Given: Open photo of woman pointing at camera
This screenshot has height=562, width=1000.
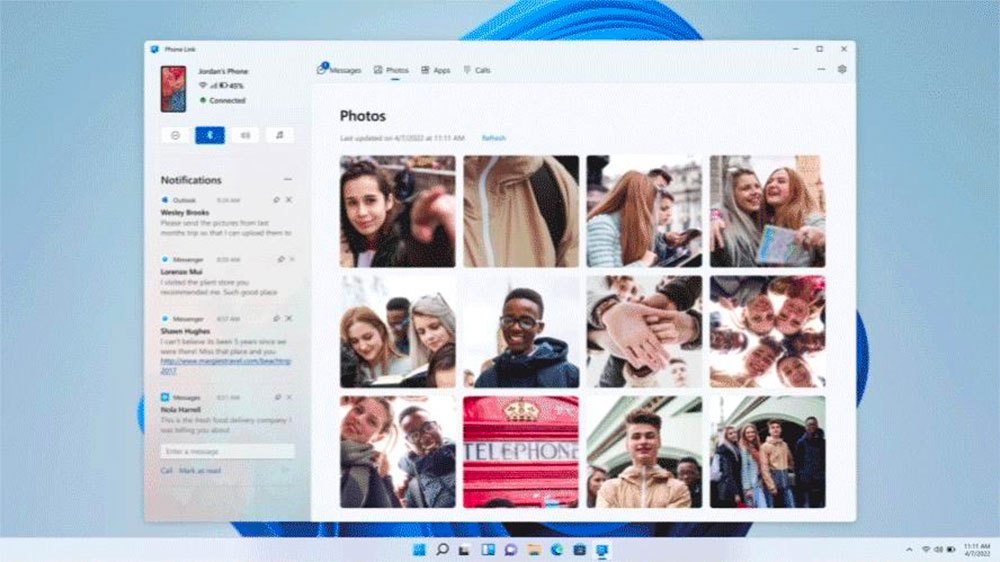Looking at the screenshot, I should coord(397,211).
